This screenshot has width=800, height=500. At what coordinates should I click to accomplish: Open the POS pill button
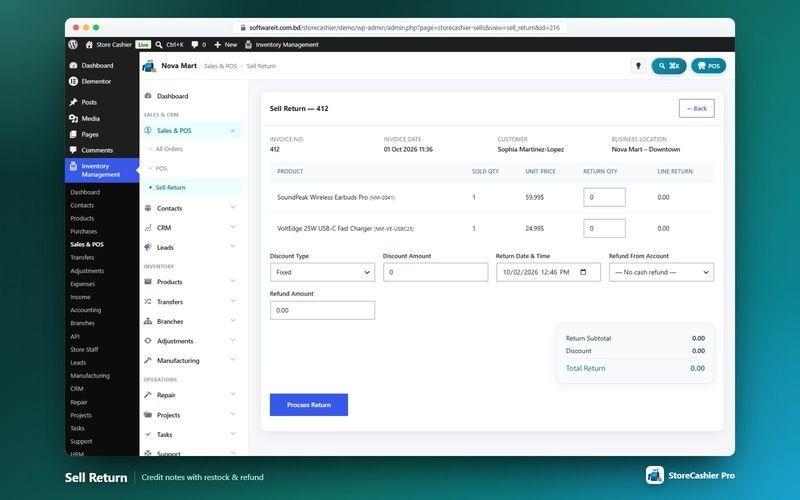(708, 66)
